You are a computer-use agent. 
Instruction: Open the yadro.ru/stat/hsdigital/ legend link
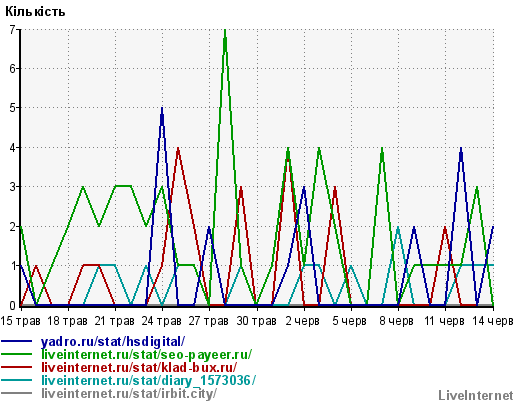[113, 342]
